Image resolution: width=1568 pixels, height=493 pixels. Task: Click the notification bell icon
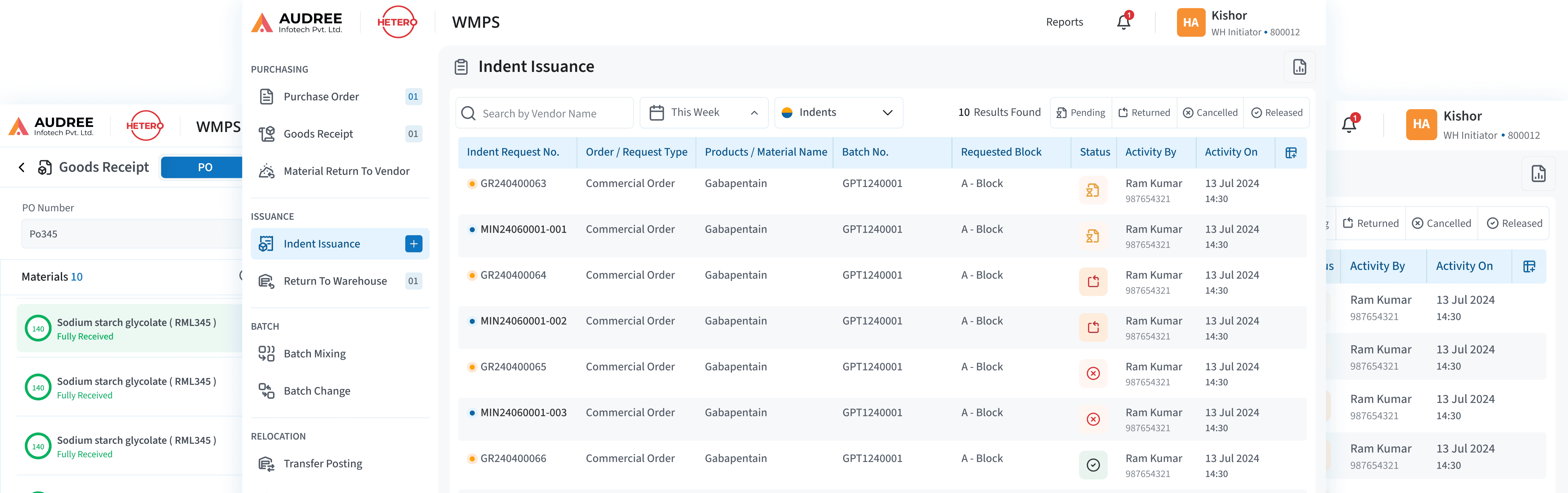[1123, 23]
